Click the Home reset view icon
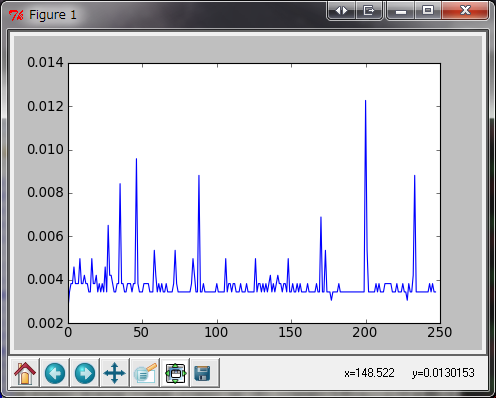 click(25, 373)
